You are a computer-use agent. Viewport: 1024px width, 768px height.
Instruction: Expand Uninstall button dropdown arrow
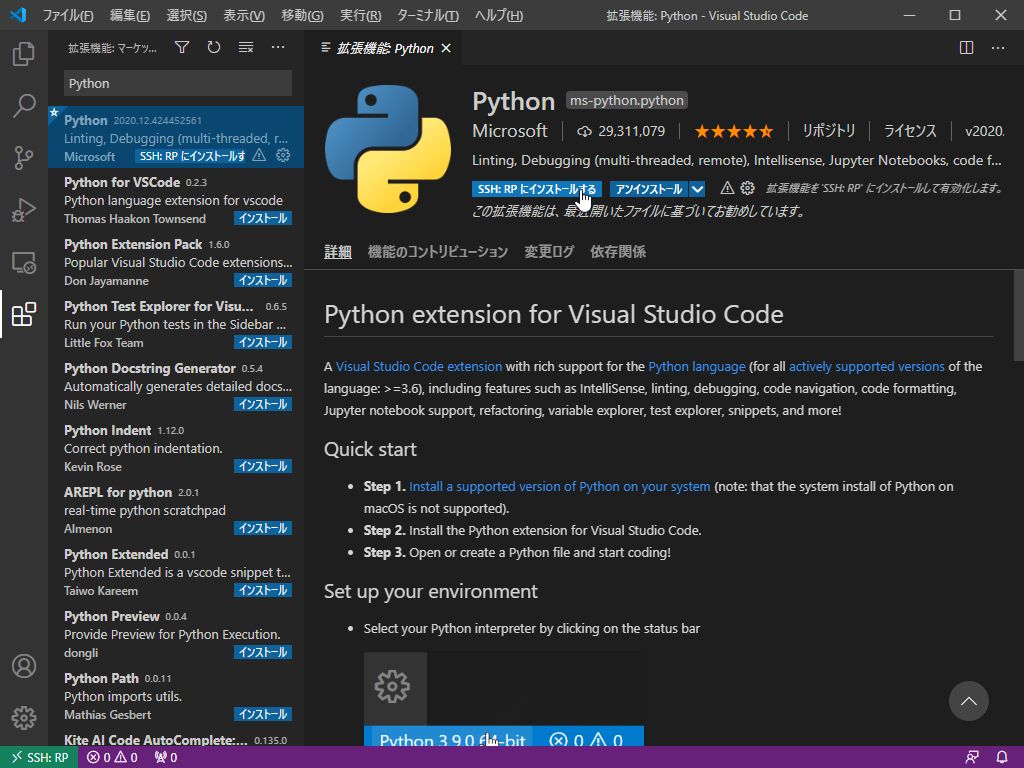point(697,189)
